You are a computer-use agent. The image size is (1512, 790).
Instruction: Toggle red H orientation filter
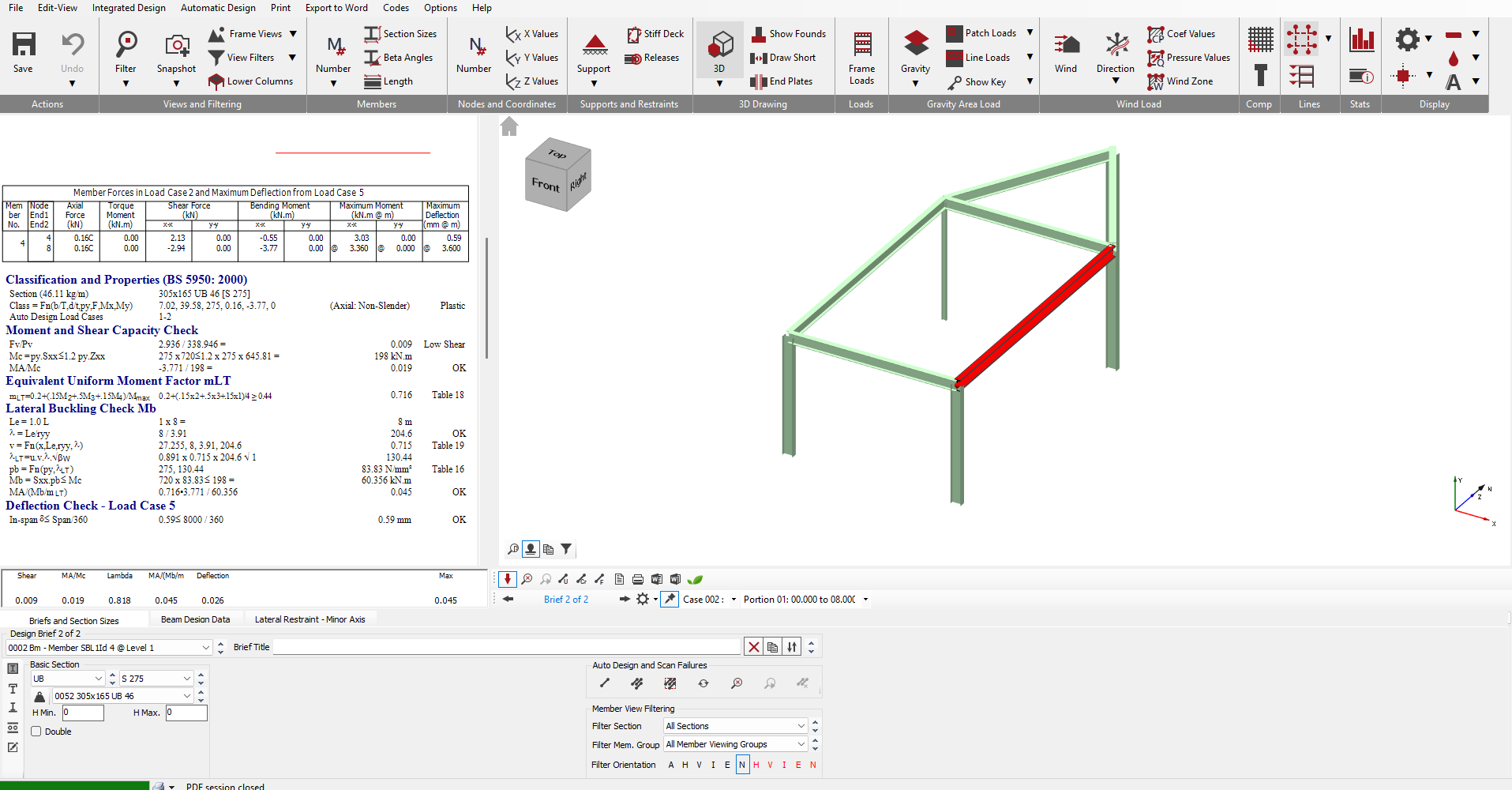point(756,765)
